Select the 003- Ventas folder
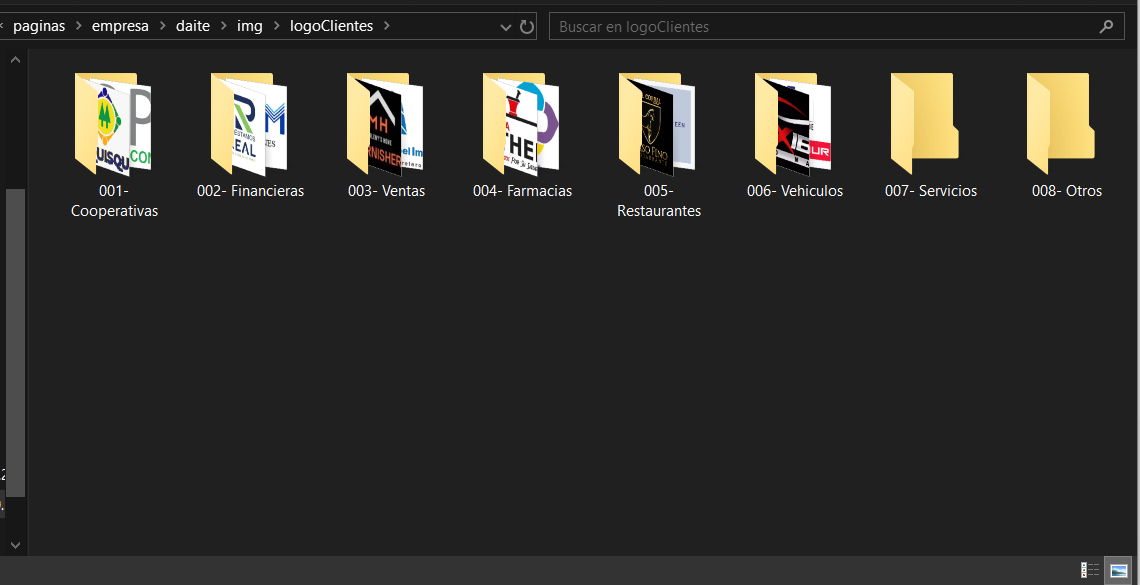This screenshot has width=1140, height=585. 386,134
